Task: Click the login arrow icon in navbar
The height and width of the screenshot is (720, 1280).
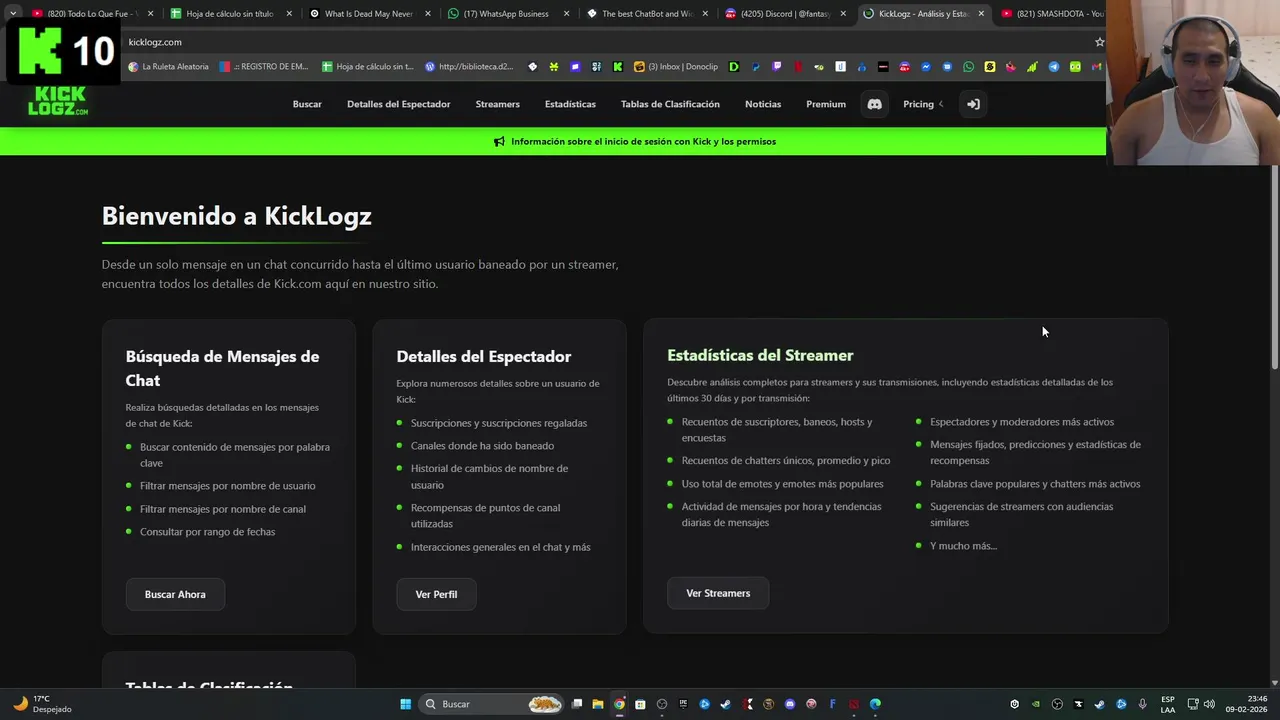Action: point(973,104)
